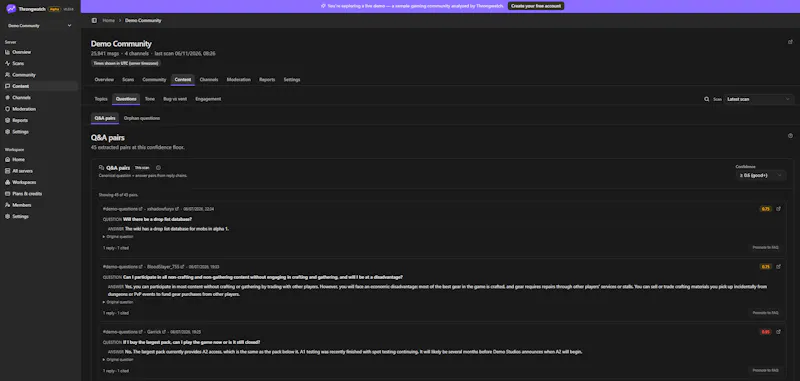This screenshot has height=381, width=800.
Task: Switch to the Moderation tab
Action: (x=239, y=80)
